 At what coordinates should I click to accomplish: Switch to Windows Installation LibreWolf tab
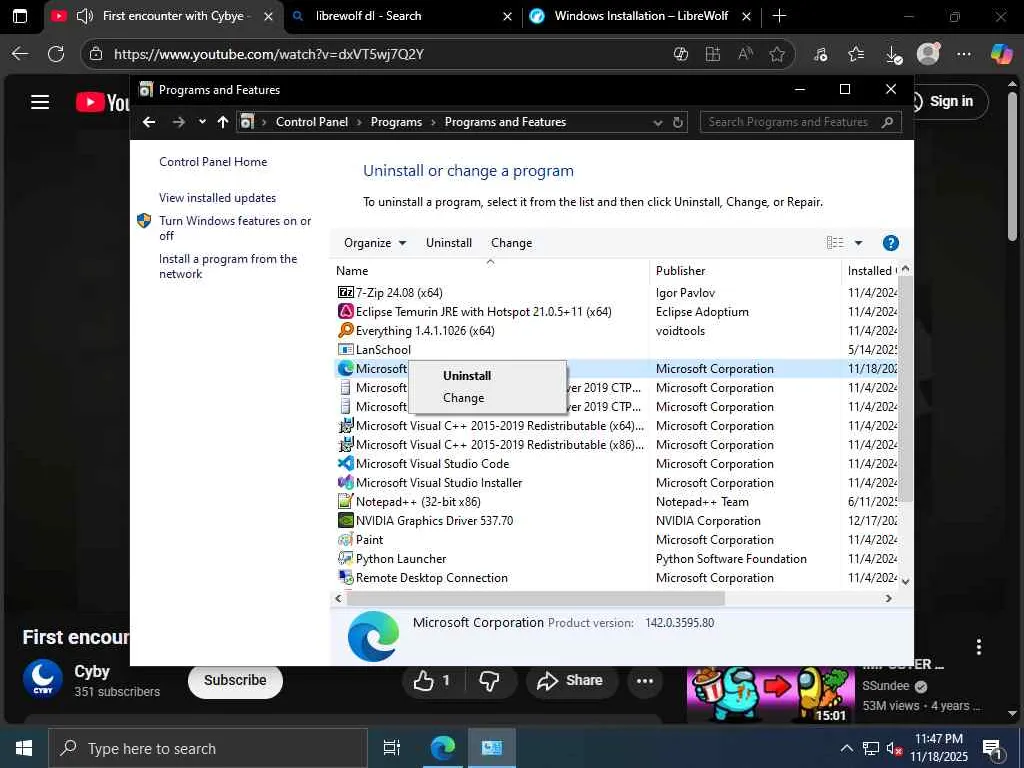(x=641, y=16)
